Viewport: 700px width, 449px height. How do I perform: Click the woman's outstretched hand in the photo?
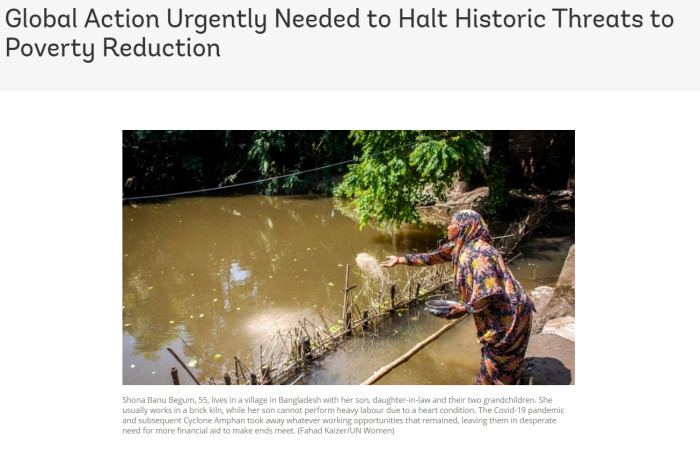tap(390, 261)
